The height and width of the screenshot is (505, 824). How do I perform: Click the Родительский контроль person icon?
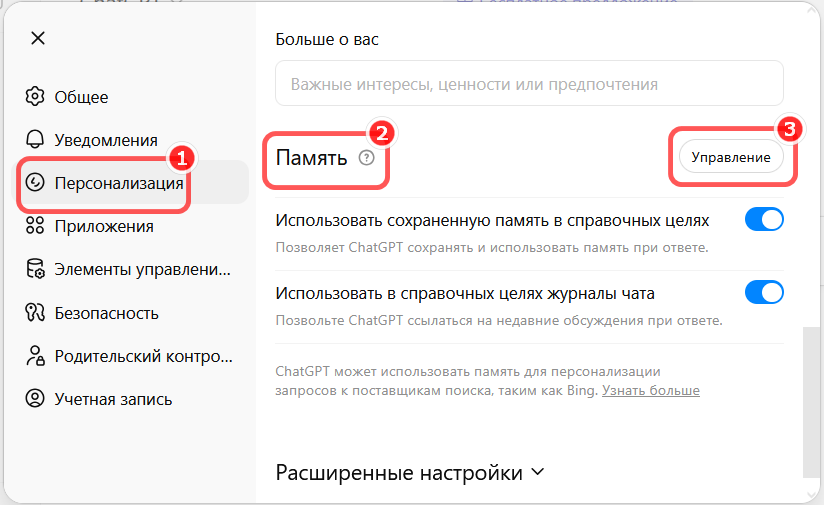[36, 356]
